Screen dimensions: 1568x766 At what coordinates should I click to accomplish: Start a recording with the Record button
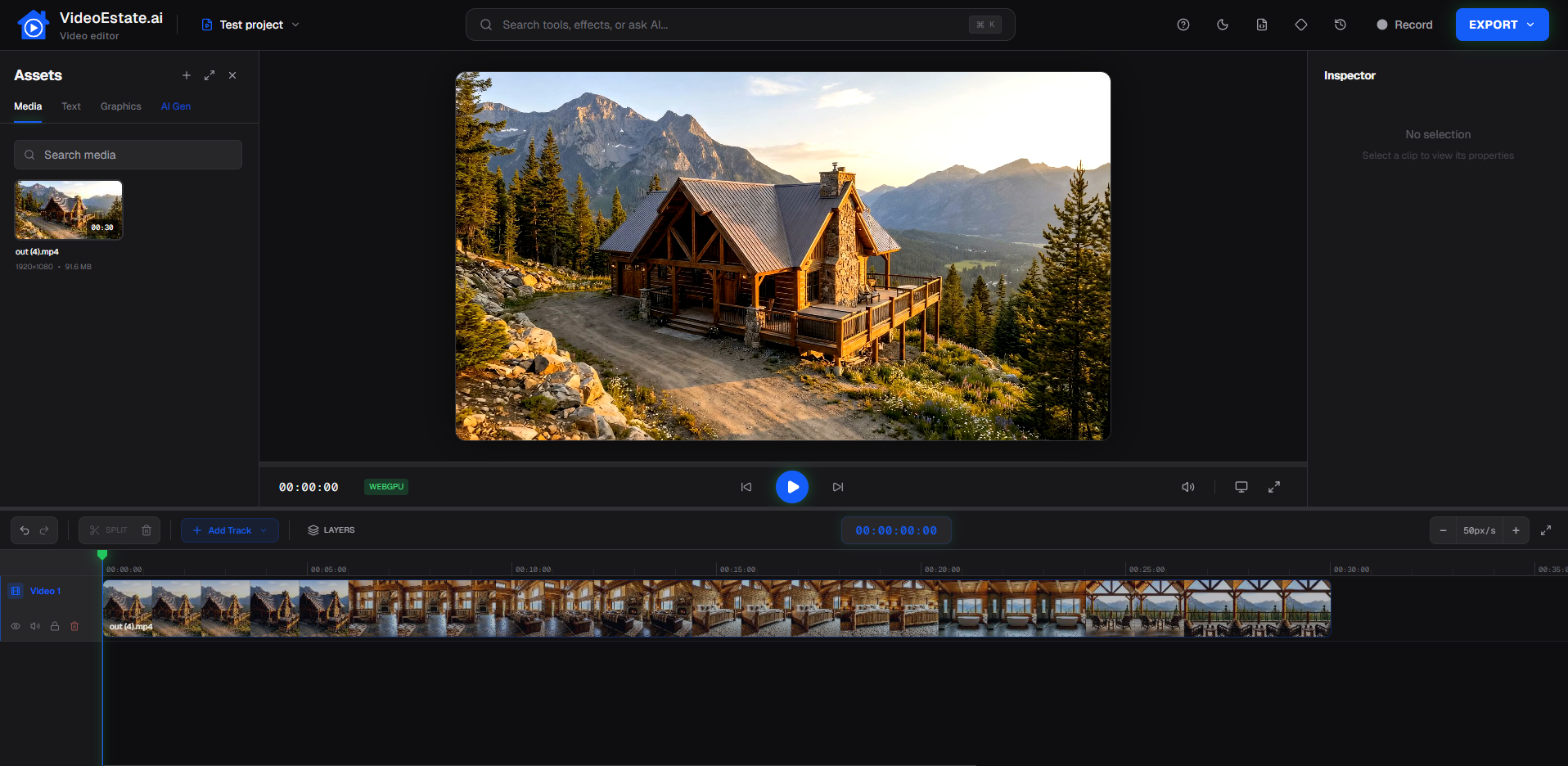(1405, 25)
